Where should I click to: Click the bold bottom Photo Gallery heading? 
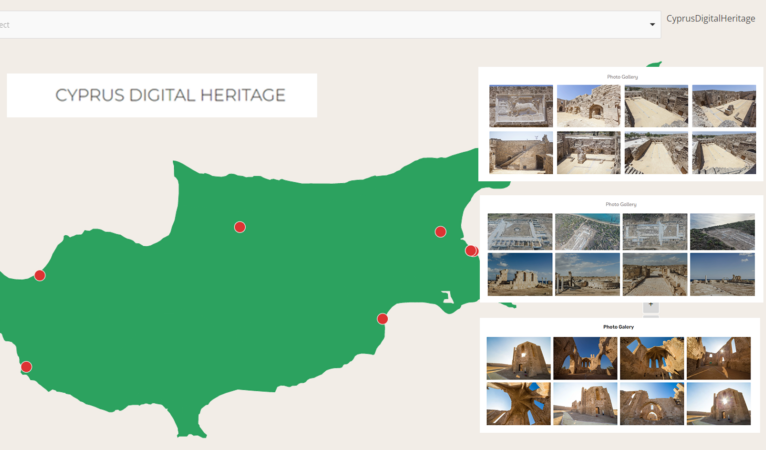(x=618, y=327)
